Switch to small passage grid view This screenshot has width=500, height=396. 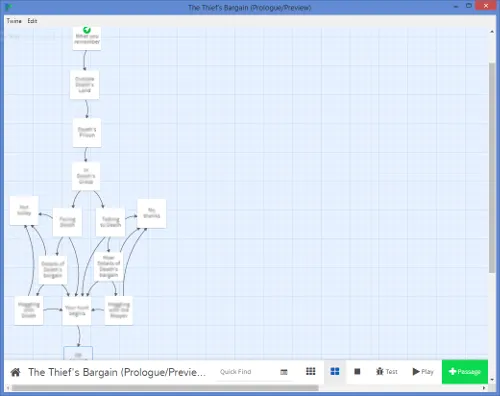click(x=311, y=371)
